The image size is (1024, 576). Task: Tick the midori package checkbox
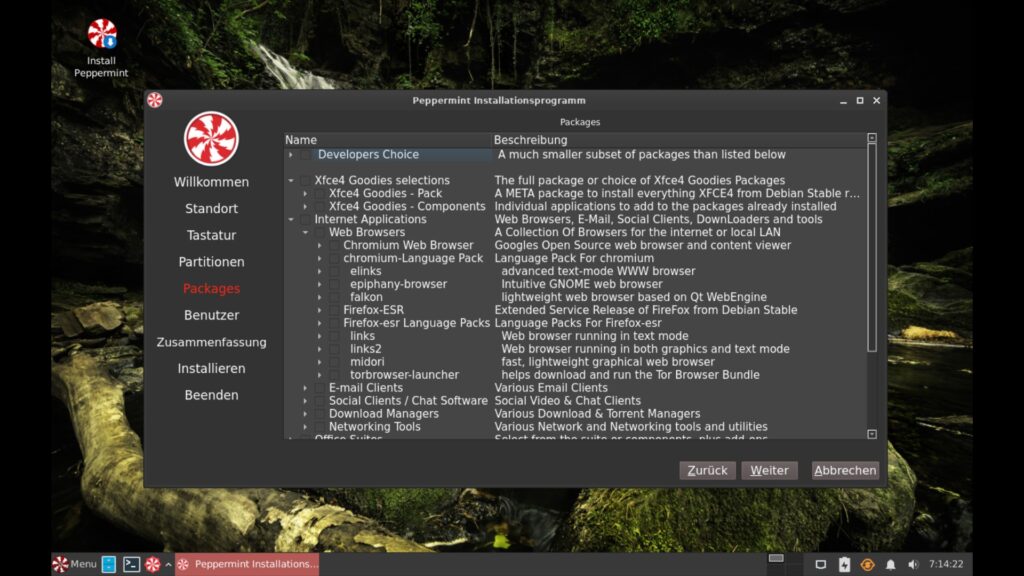click(334, 362)
